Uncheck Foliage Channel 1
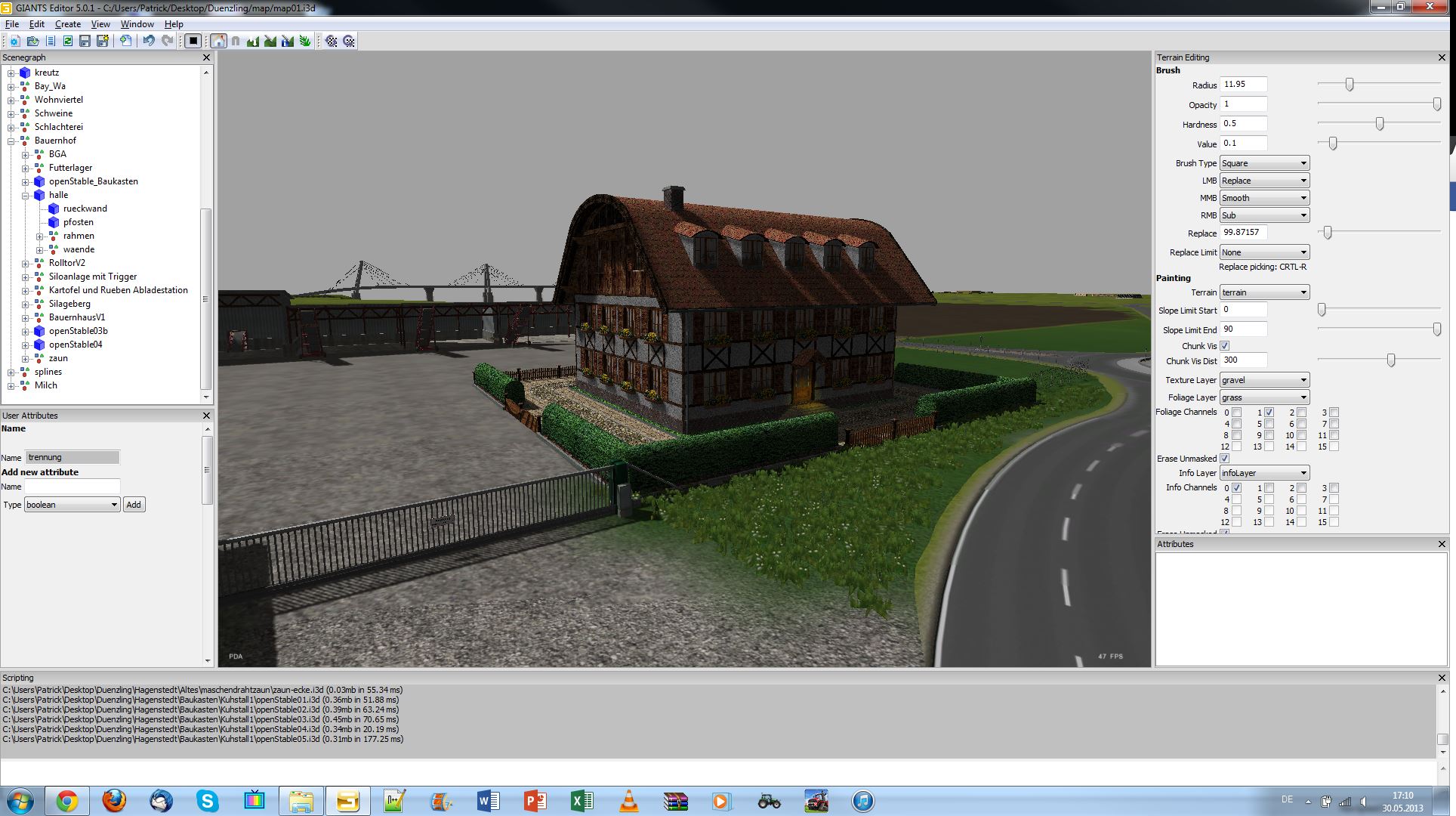The image size is (1456, 816). [x=1269, y=413]
